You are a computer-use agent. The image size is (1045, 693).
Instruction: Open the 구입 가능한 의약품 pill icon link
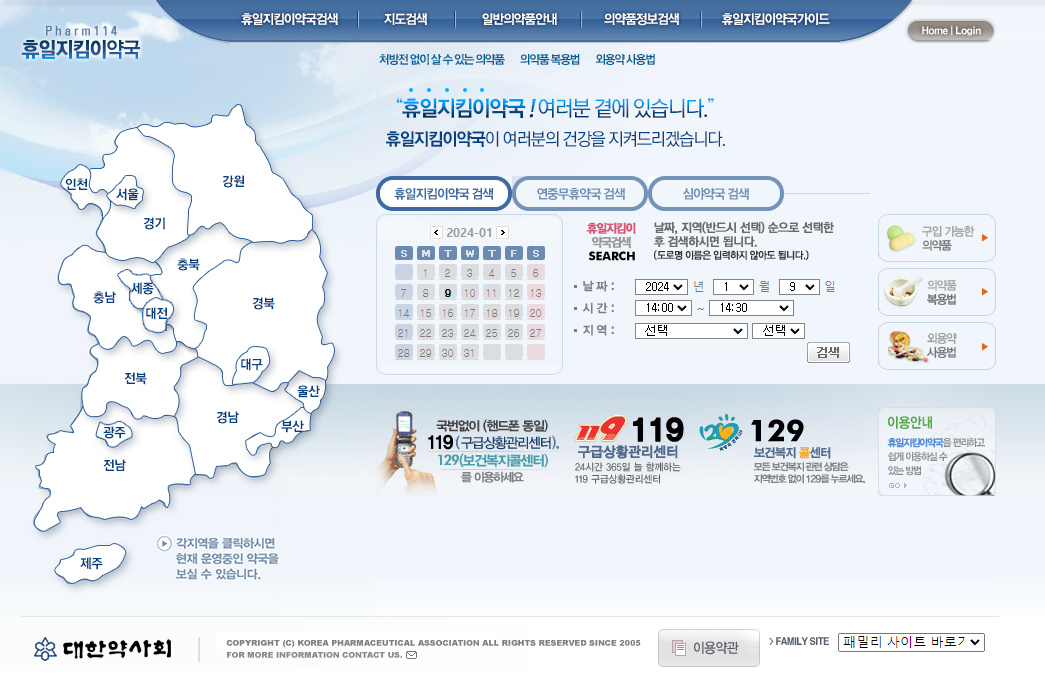[x=936, y=238]
